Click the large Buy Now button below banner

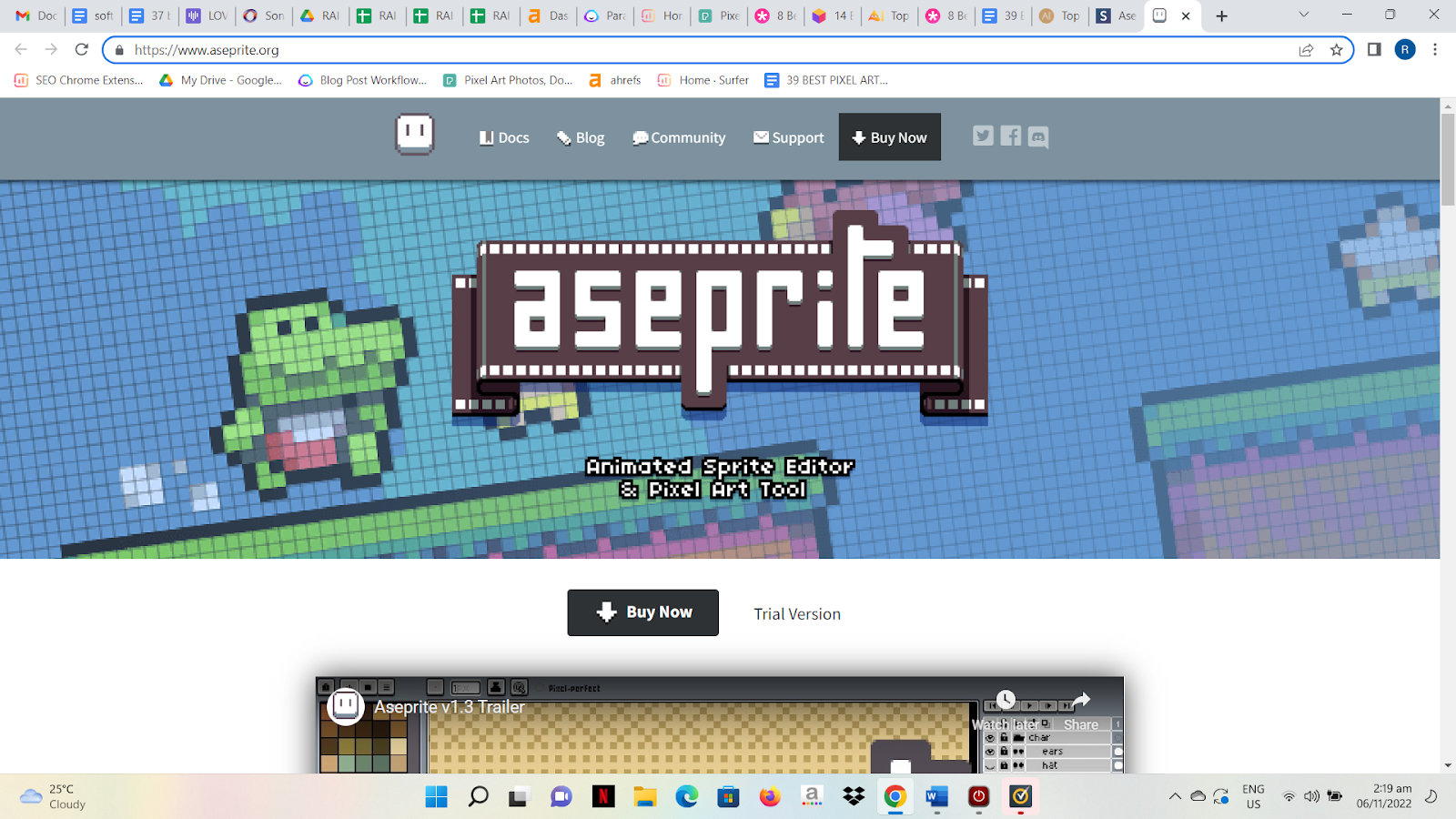[x=643, y=612]
